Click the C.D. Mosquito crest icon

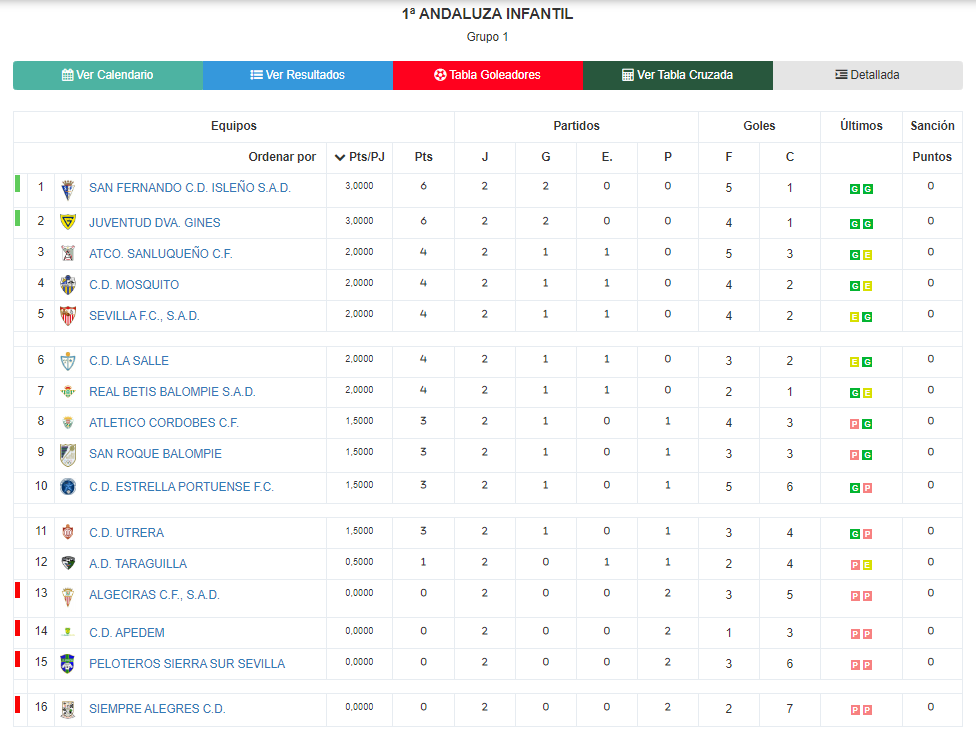click(x=68, y=285)
